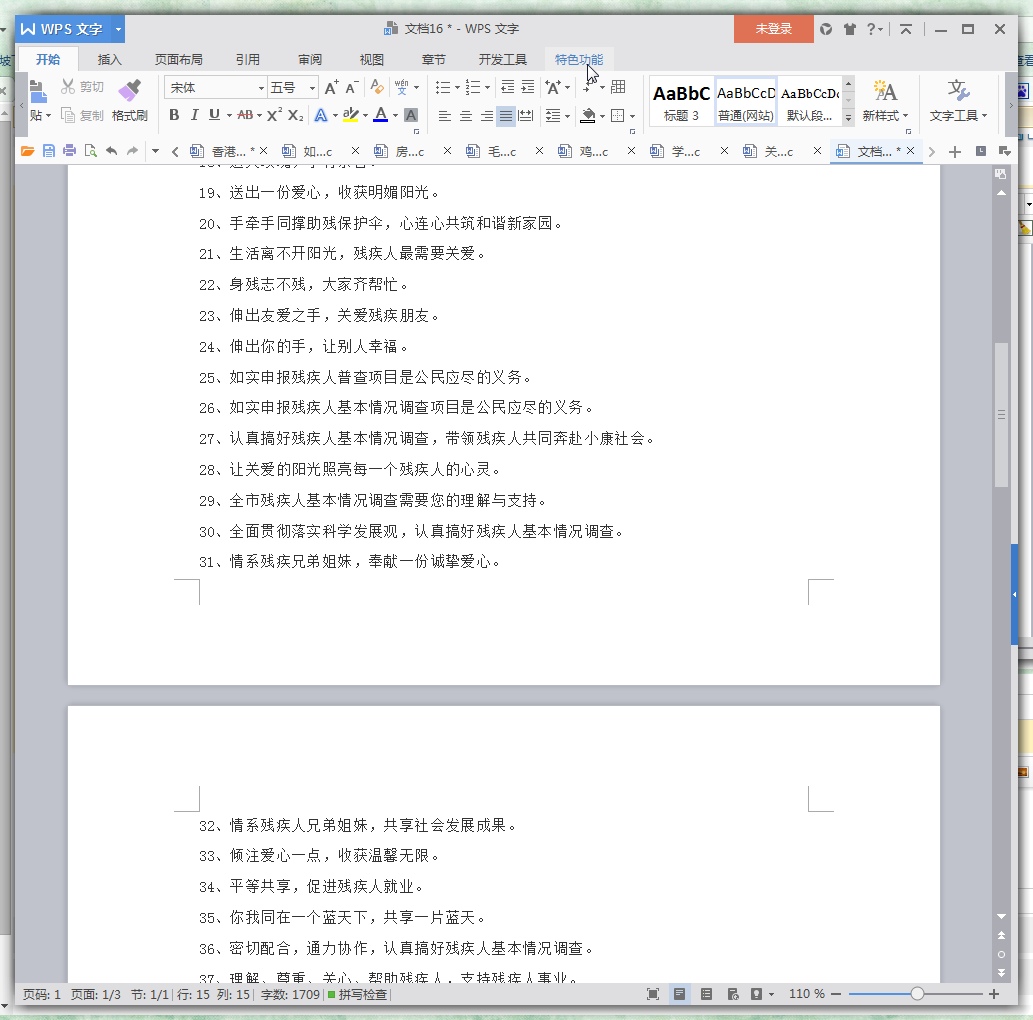Open 文字工具 dropdown

[958, 116]
